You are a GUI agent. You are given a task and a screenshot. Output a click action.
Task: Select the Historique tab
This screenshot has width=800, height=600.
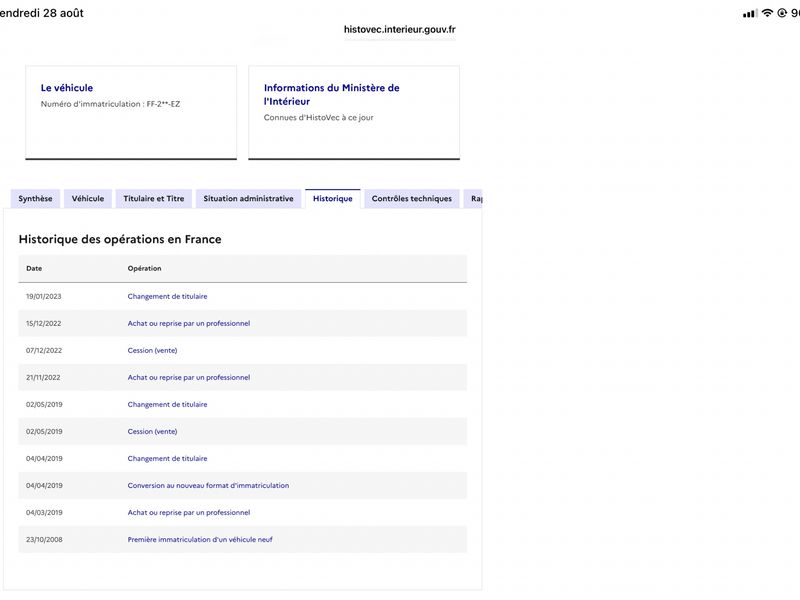click(333, 198)
